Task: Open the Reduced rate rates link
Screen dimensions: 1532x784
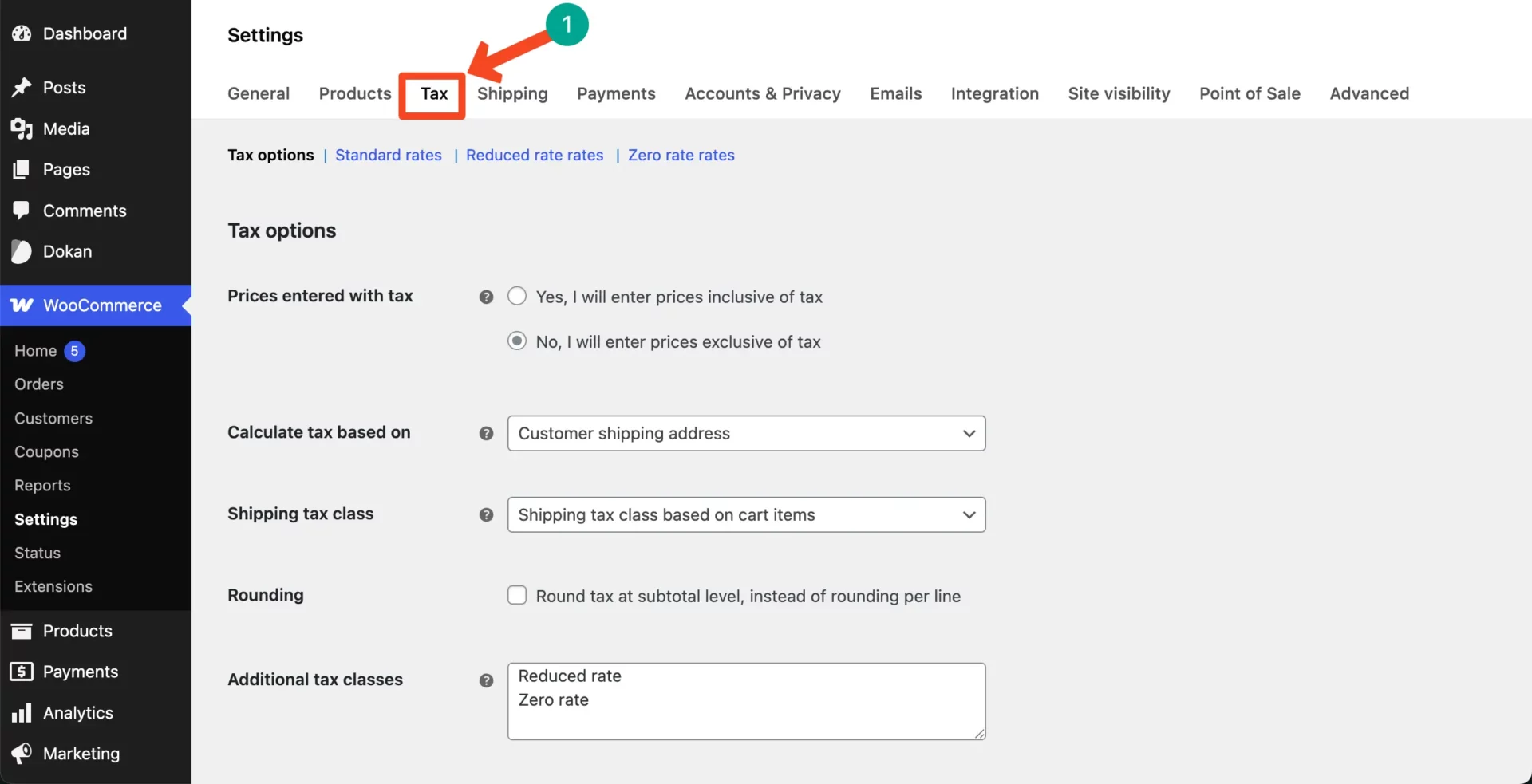Action: pyautogui.click(x=535, y=155)
